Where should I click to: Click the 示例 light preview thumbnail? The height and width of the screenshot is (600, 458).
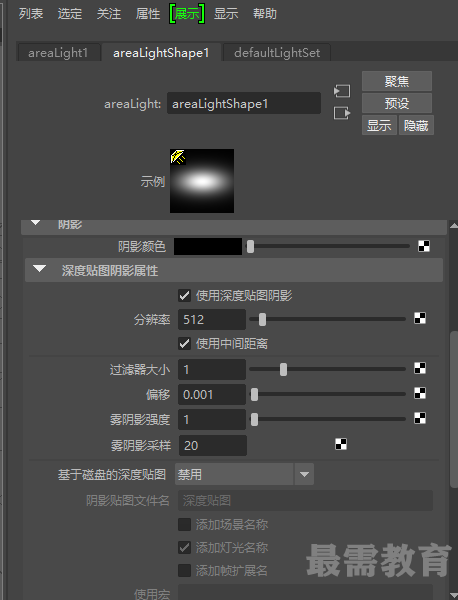click(202, 181)
